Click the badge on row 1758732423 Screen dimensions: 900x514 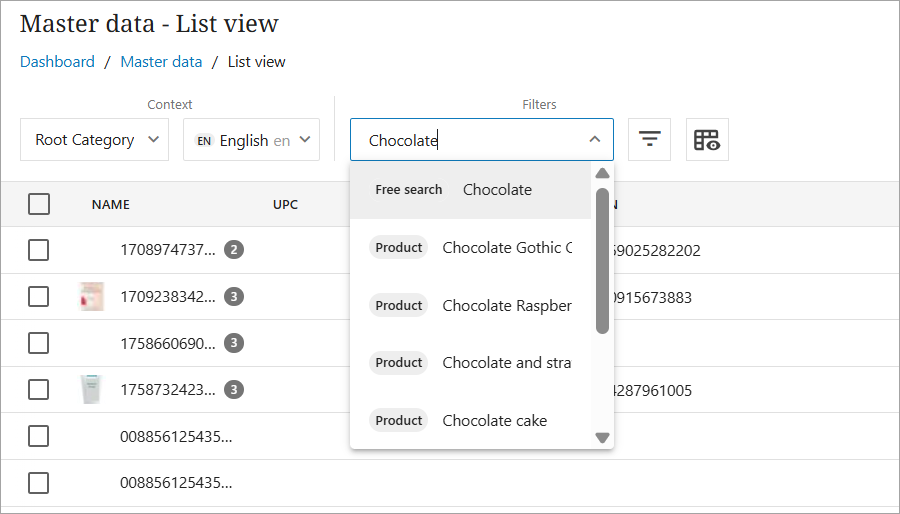pyautogui.click(x=234, y=390)
